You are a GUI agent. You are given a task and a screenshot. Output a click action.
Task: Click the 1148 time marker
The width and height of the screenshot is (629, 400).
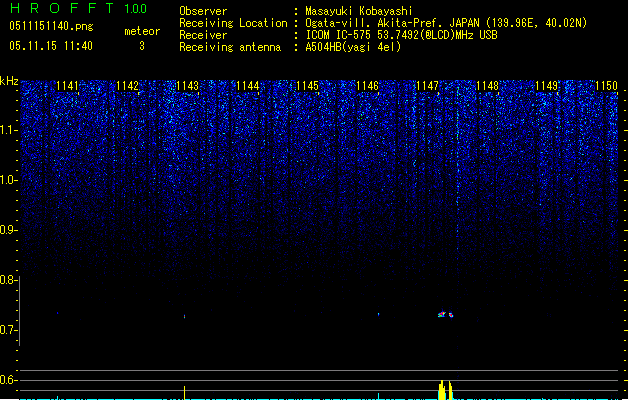pos(487,85)
